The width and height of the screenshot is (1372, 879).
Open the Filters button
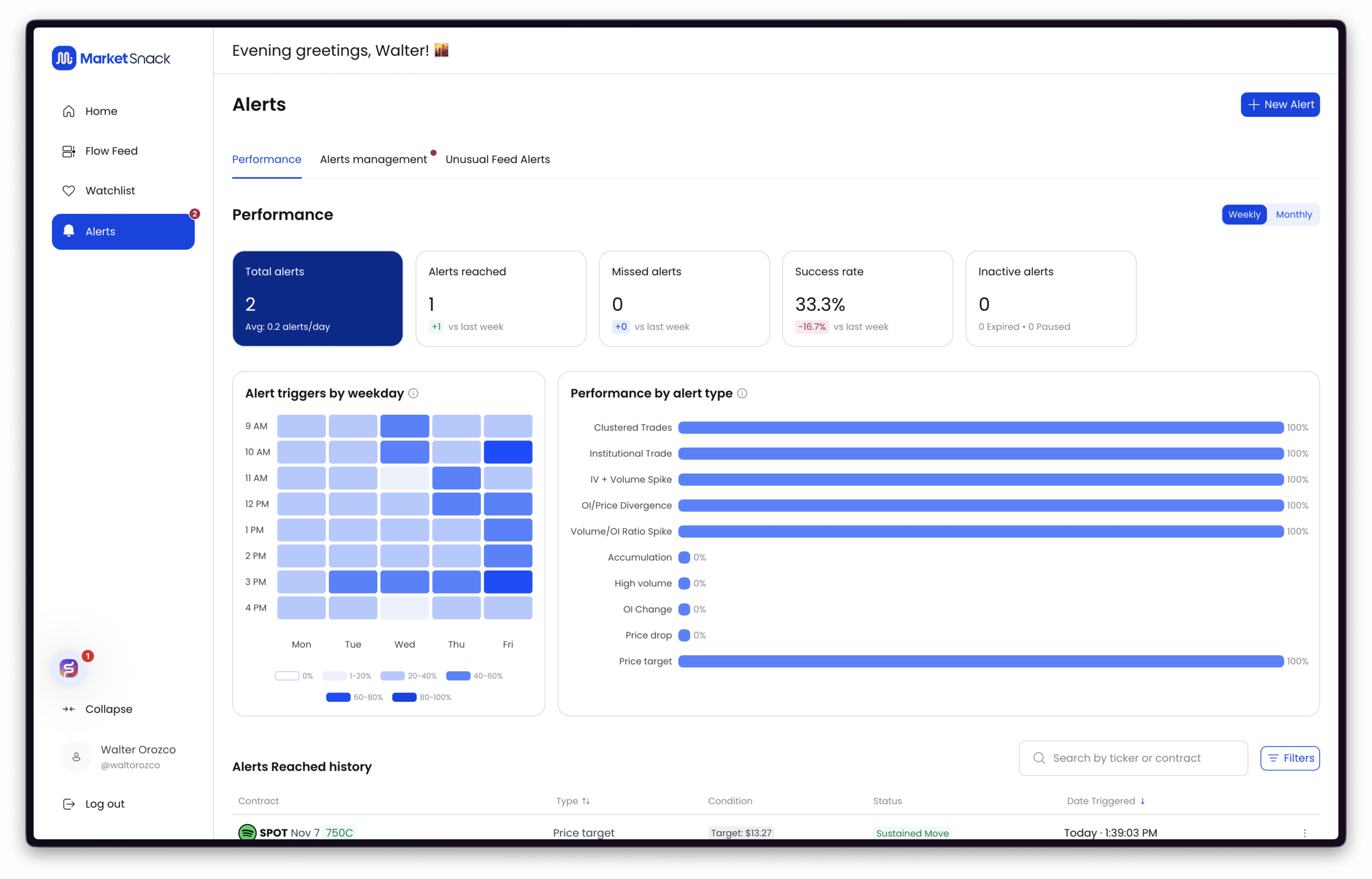tap(1290, 758)
